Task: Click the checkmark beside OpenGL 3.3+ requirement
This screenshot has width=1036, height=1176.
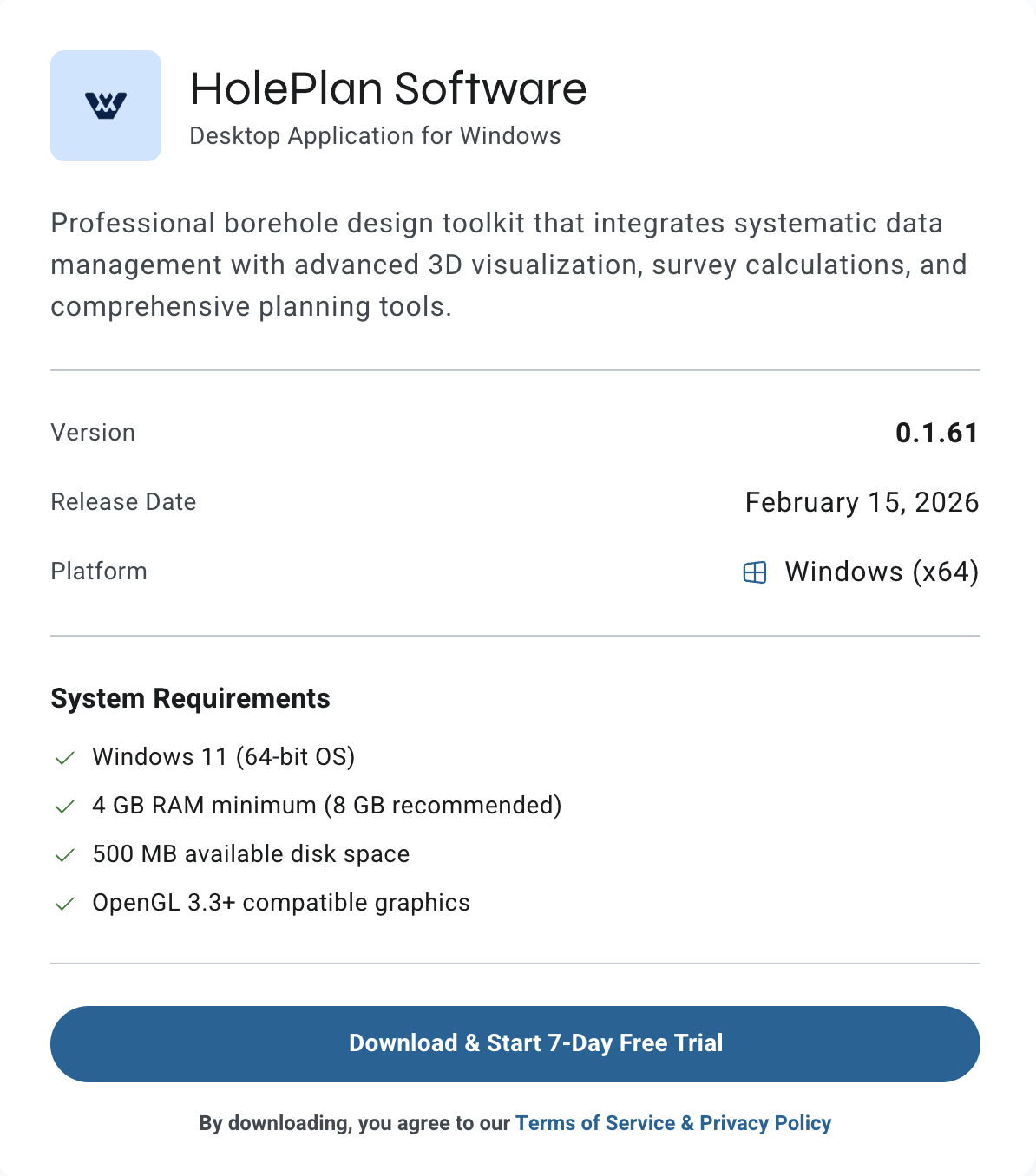Action: 64,904
